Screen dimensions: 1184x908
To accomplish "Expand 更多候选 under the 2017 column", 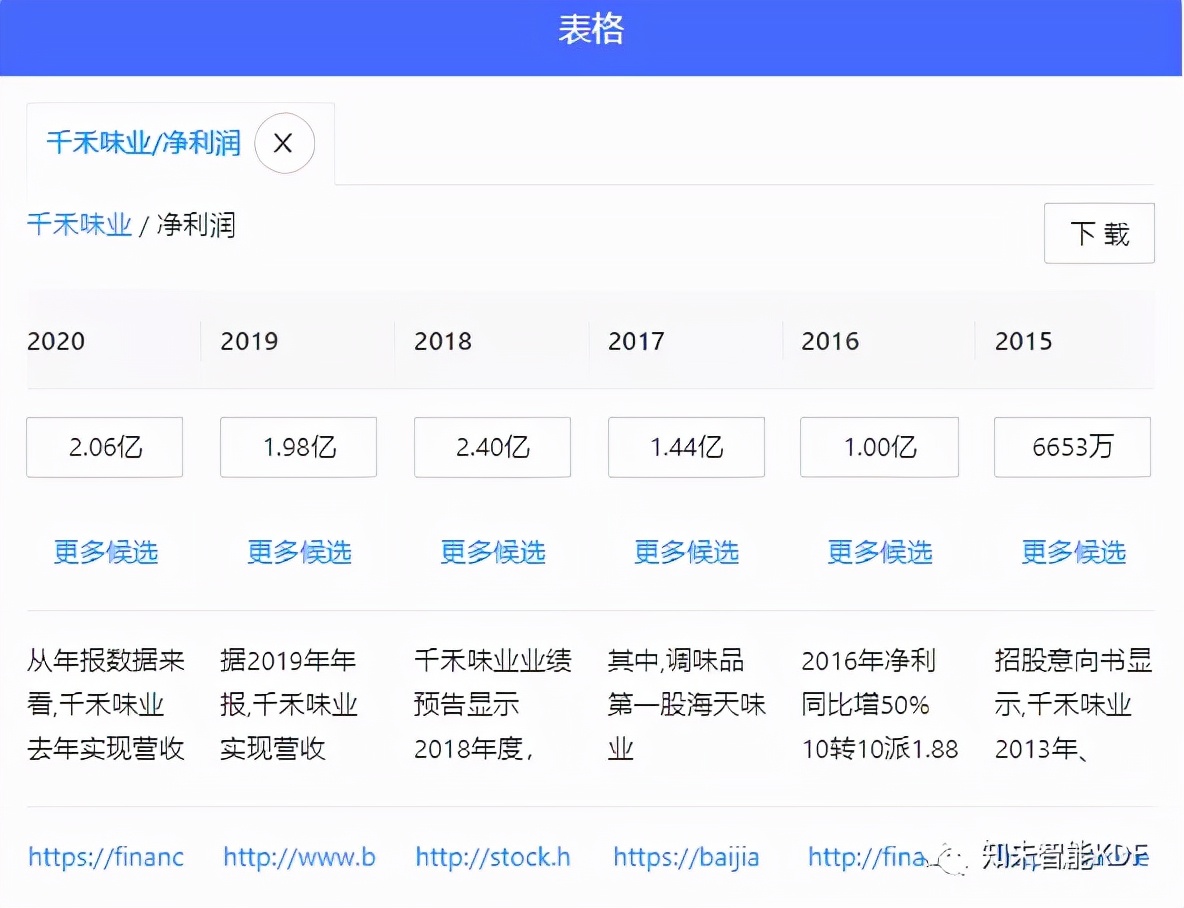I will click(x=686, y=551).
